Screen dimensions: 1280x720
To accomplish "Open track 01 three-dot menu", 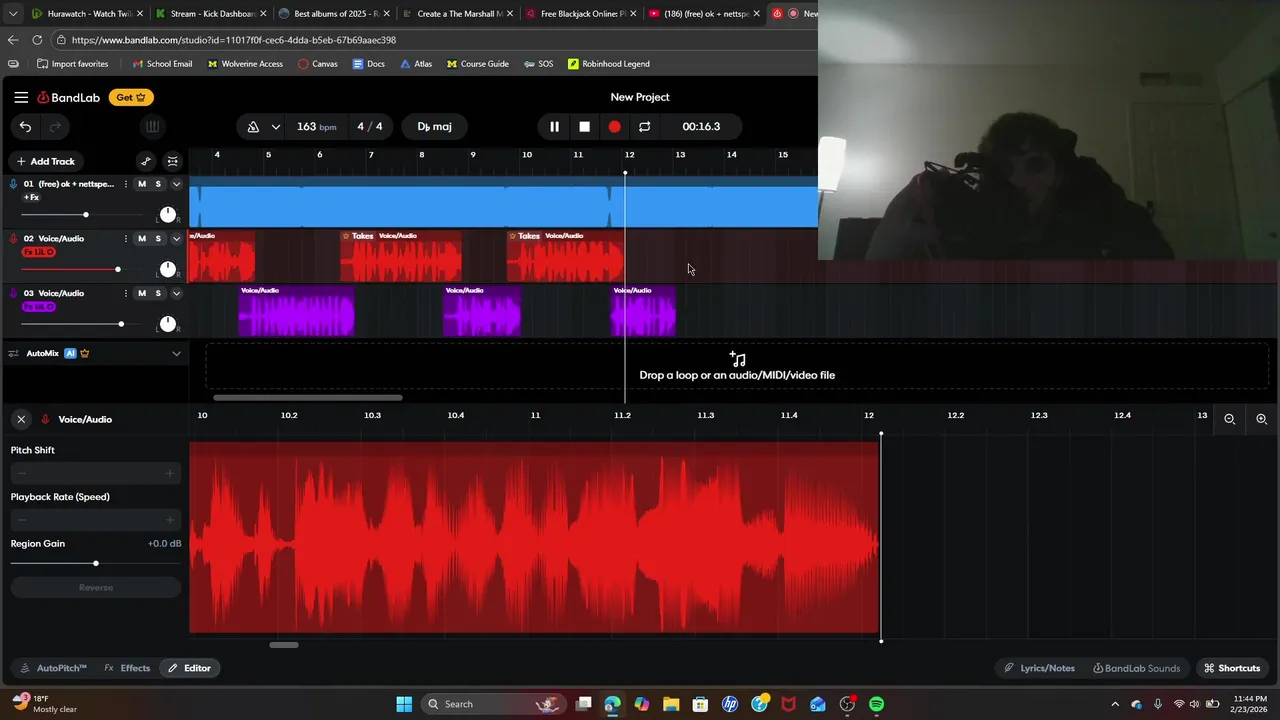I will [x=125, y=184].
